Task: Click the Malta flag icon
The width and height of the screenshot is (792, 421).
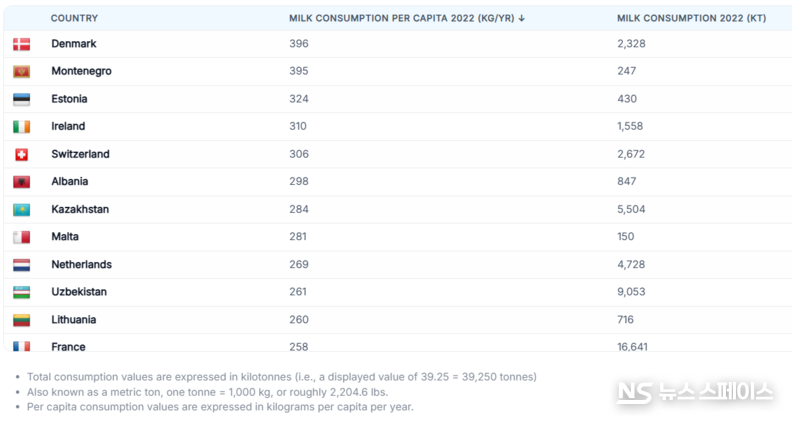Action: pyautogui.click(x=21, y=237)
